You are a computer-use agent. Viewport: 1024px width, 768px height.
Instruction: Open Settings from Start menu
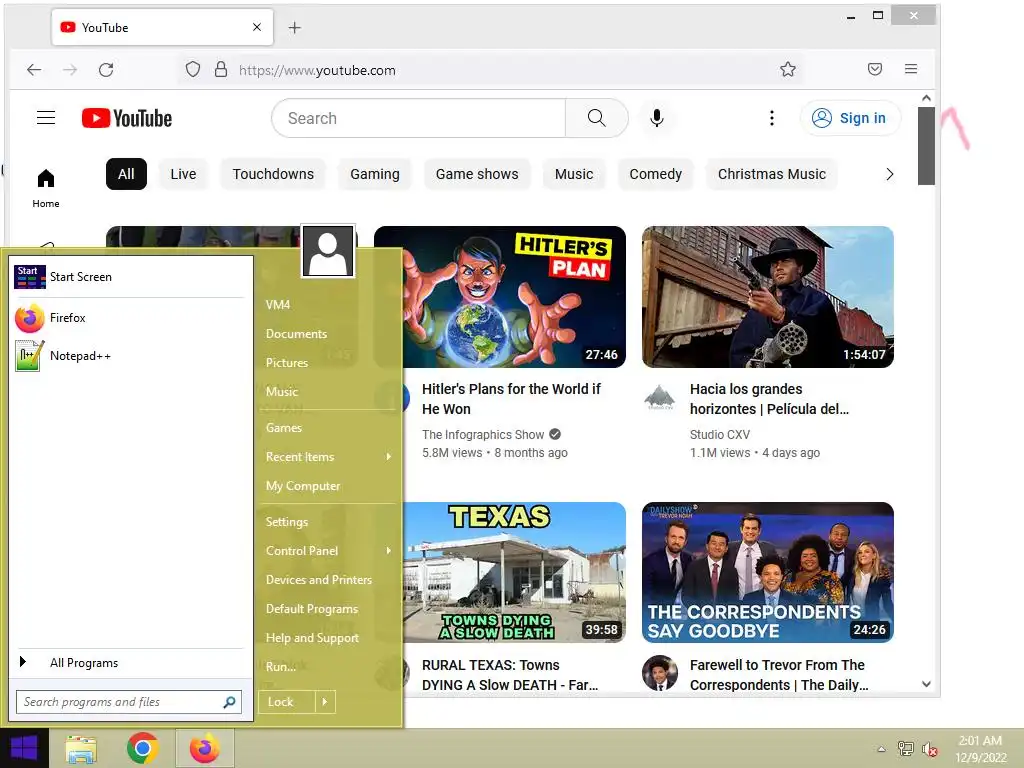click(x=287, y=522)
